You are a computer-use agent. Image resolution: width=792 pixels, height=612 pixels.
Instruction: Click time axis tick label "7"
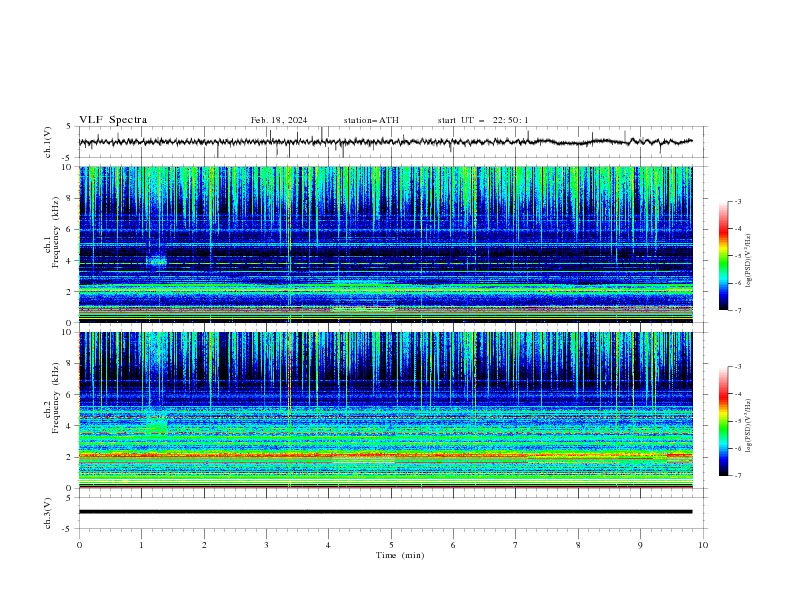pyautogui.click(x=516, y=545)
